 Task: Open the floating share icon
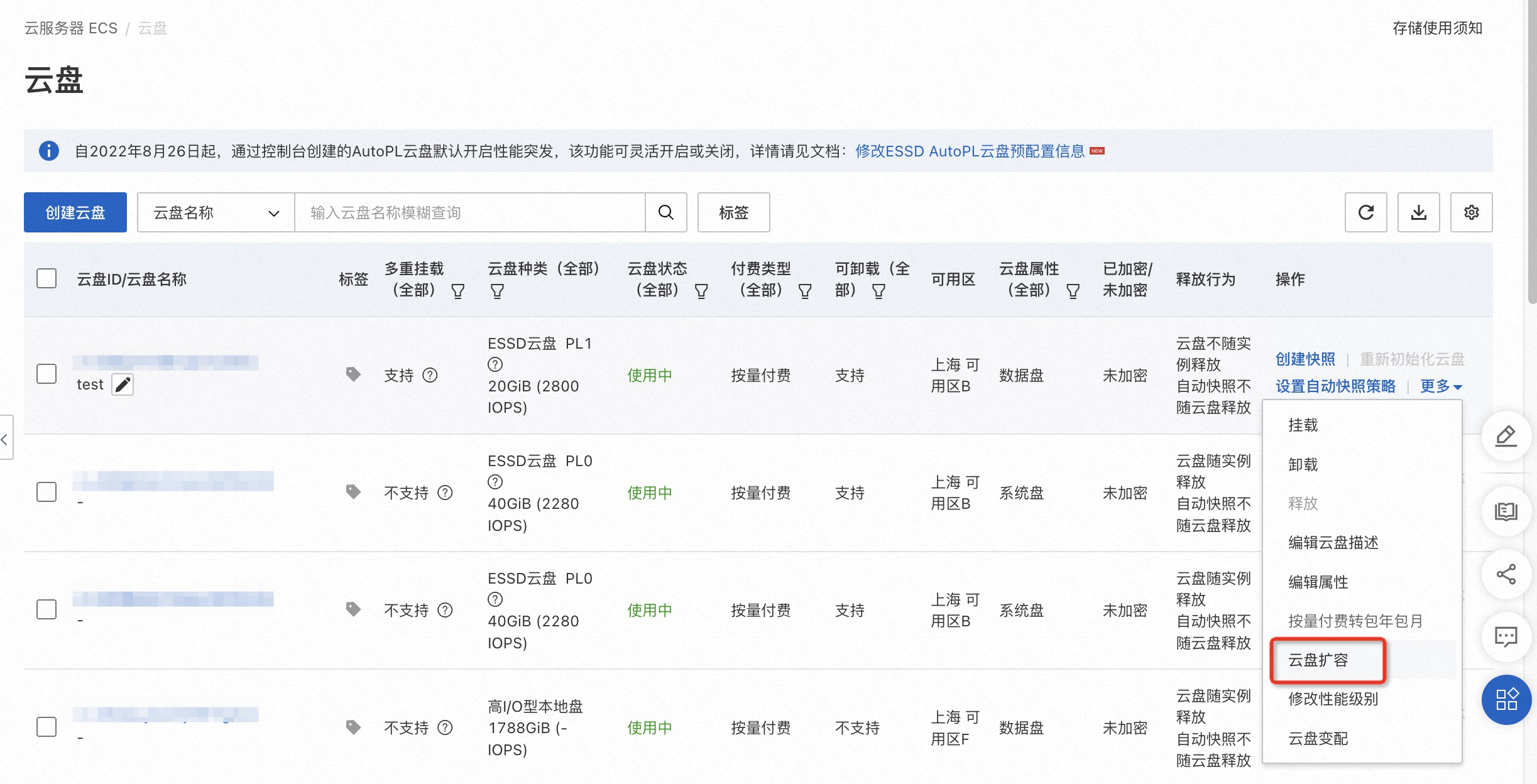(1506, 574)
